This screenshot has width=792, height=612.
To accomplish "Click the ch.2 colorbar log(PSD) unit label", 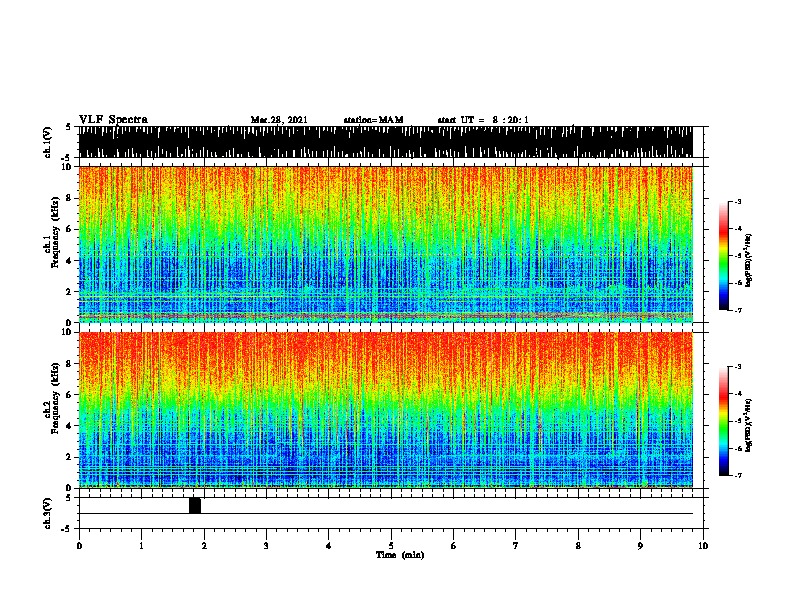I will tap(749, 425).
